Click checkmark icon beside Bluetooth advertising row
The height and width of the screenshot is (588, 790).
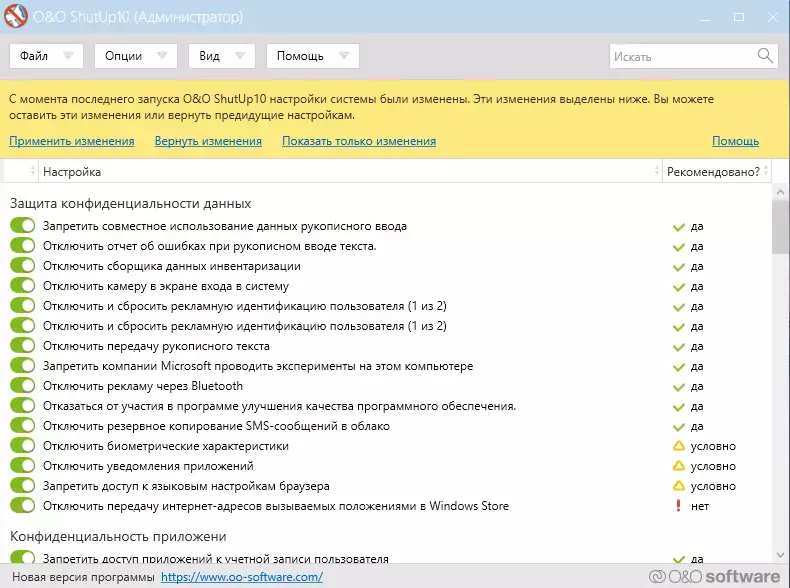click(679, 387)
